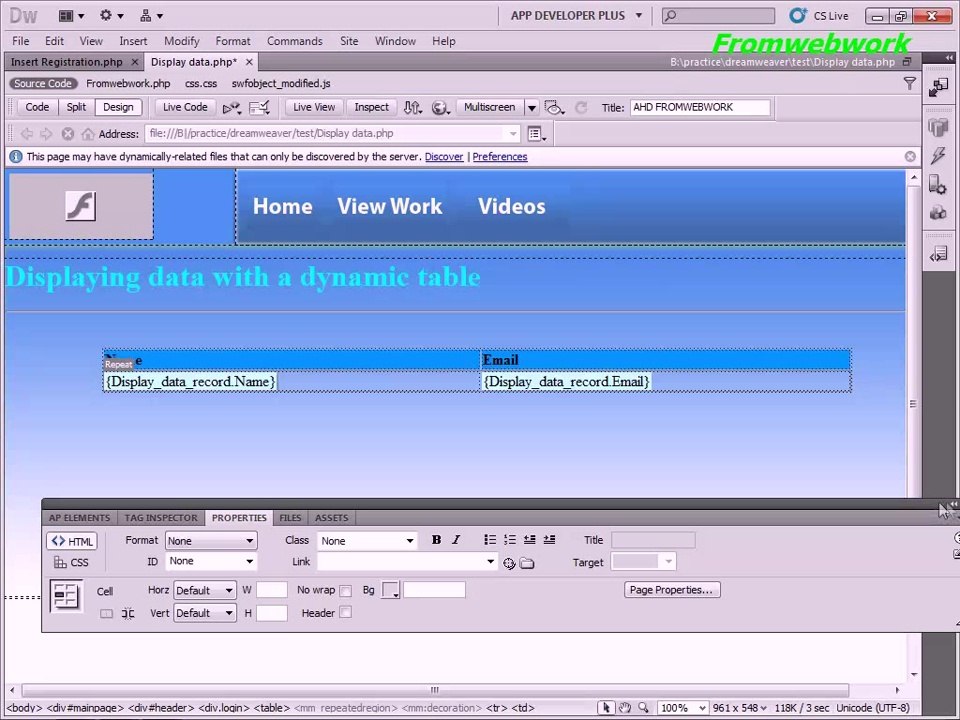The image size is (960, 720).
Task: Switch to Tag Inspector panel tab
Action: click(x=161, y=518)
